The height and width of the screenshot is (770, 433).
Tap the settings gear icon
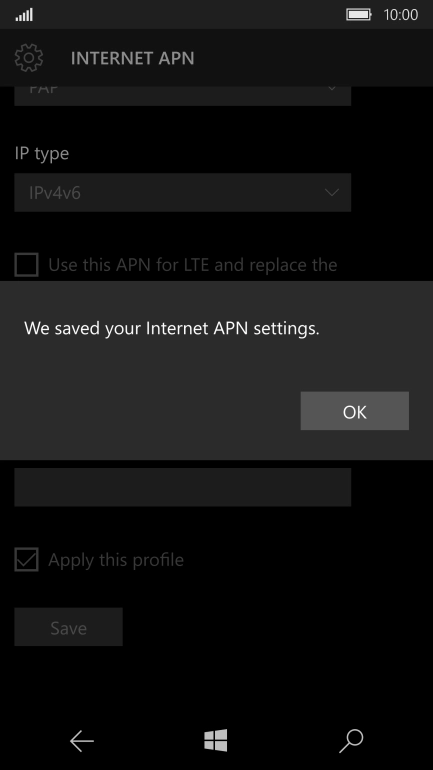pos(29,58)
